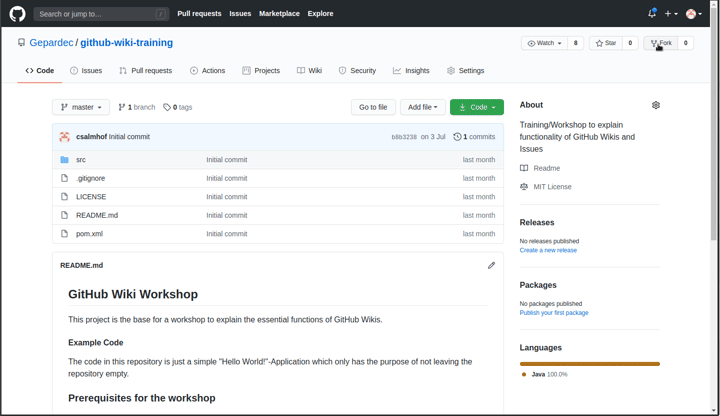Click the file icon beside pom.xml
Screen dimensions: 720x416
click(64, 234)
